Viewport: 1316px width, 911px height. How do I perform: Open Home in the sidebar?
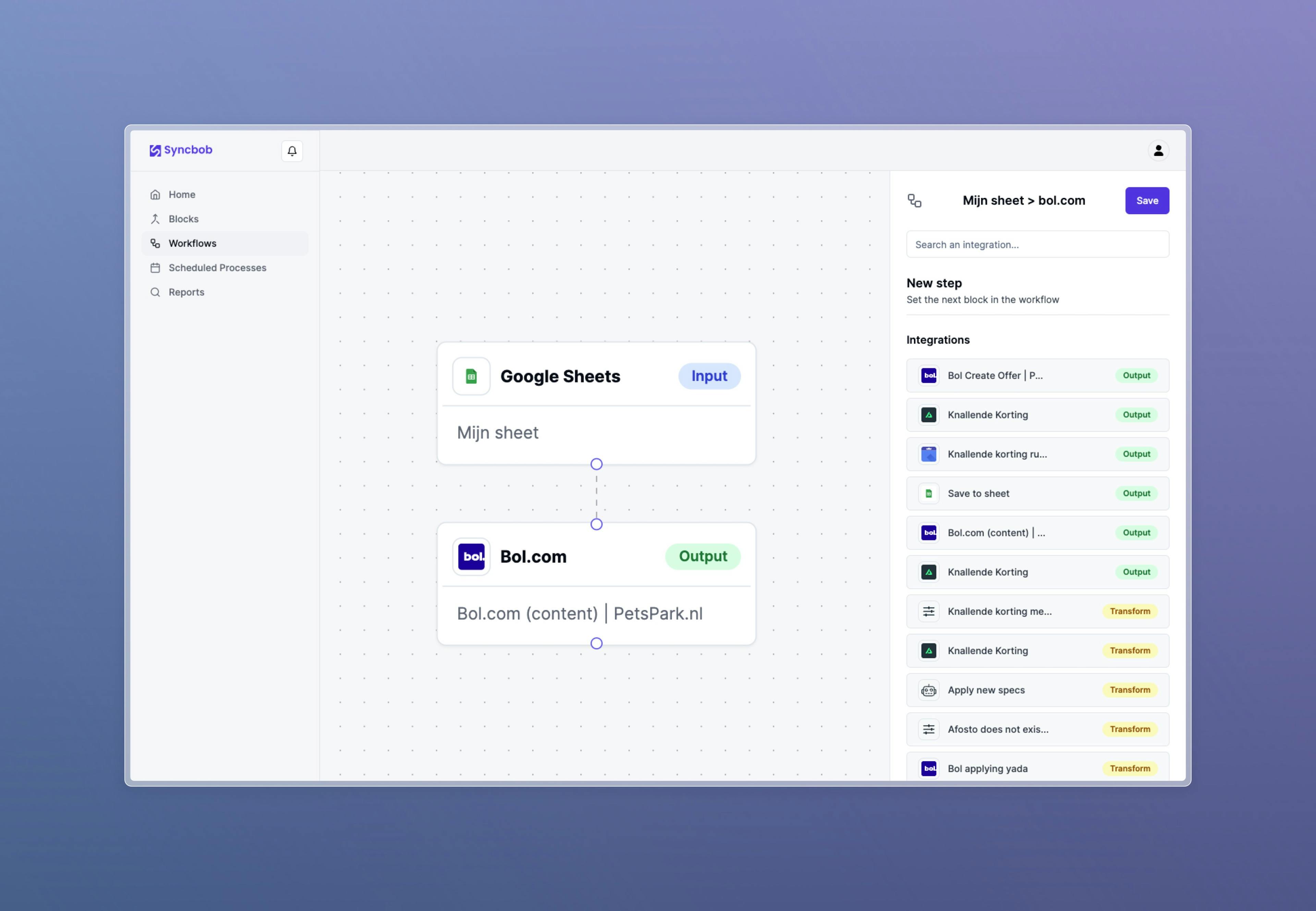[182, 195]
